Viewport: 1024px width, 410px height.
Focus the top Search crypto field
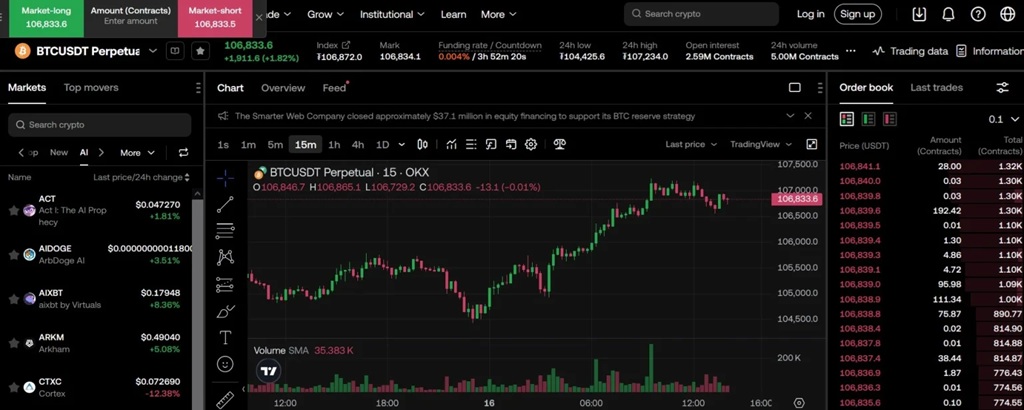701,14
